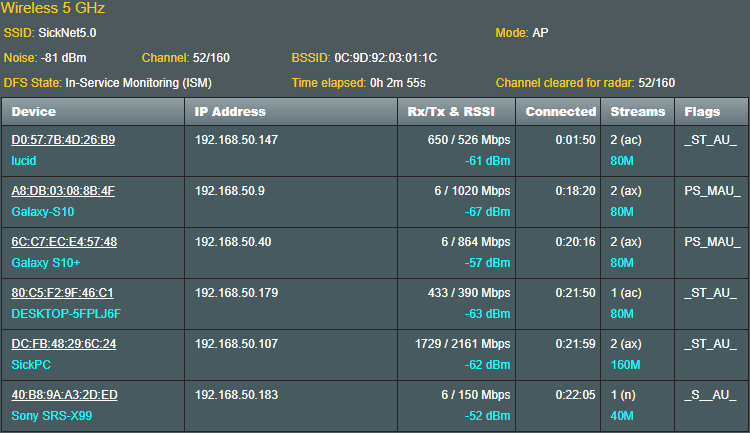Click IP address 192.168.50.107
Image resolution: width=750 pixels, height=433 pixels.
pos(236,344)
